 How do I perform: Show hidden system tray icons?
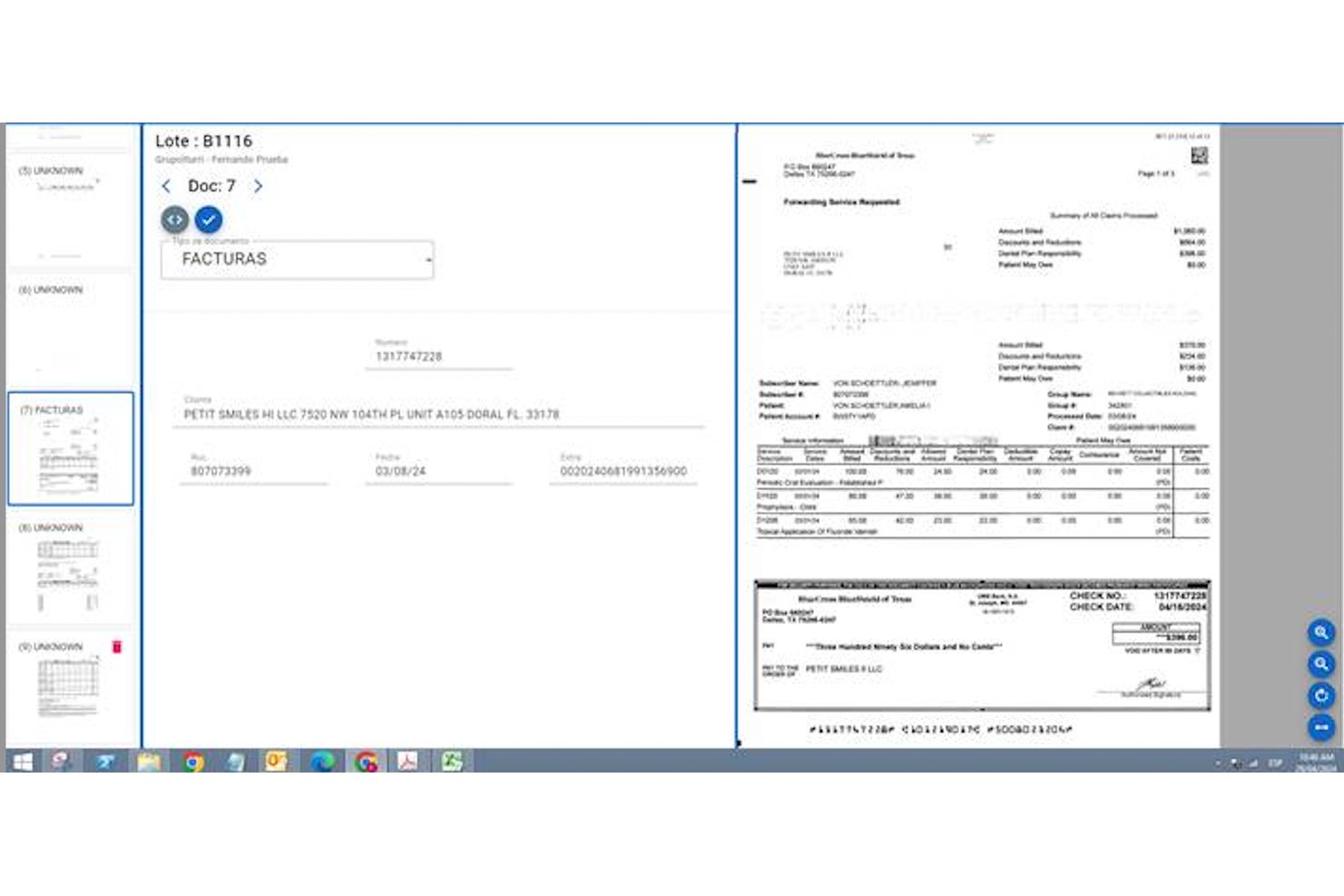(1217, 763)
